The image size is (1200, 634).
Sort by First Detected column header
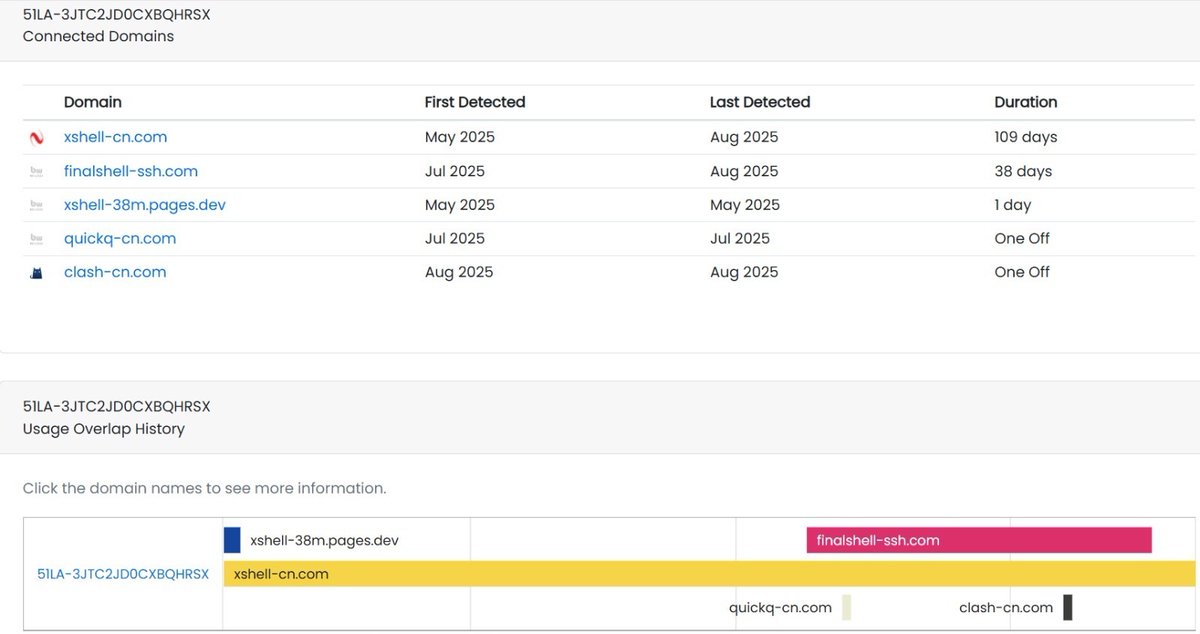[475, 102]
